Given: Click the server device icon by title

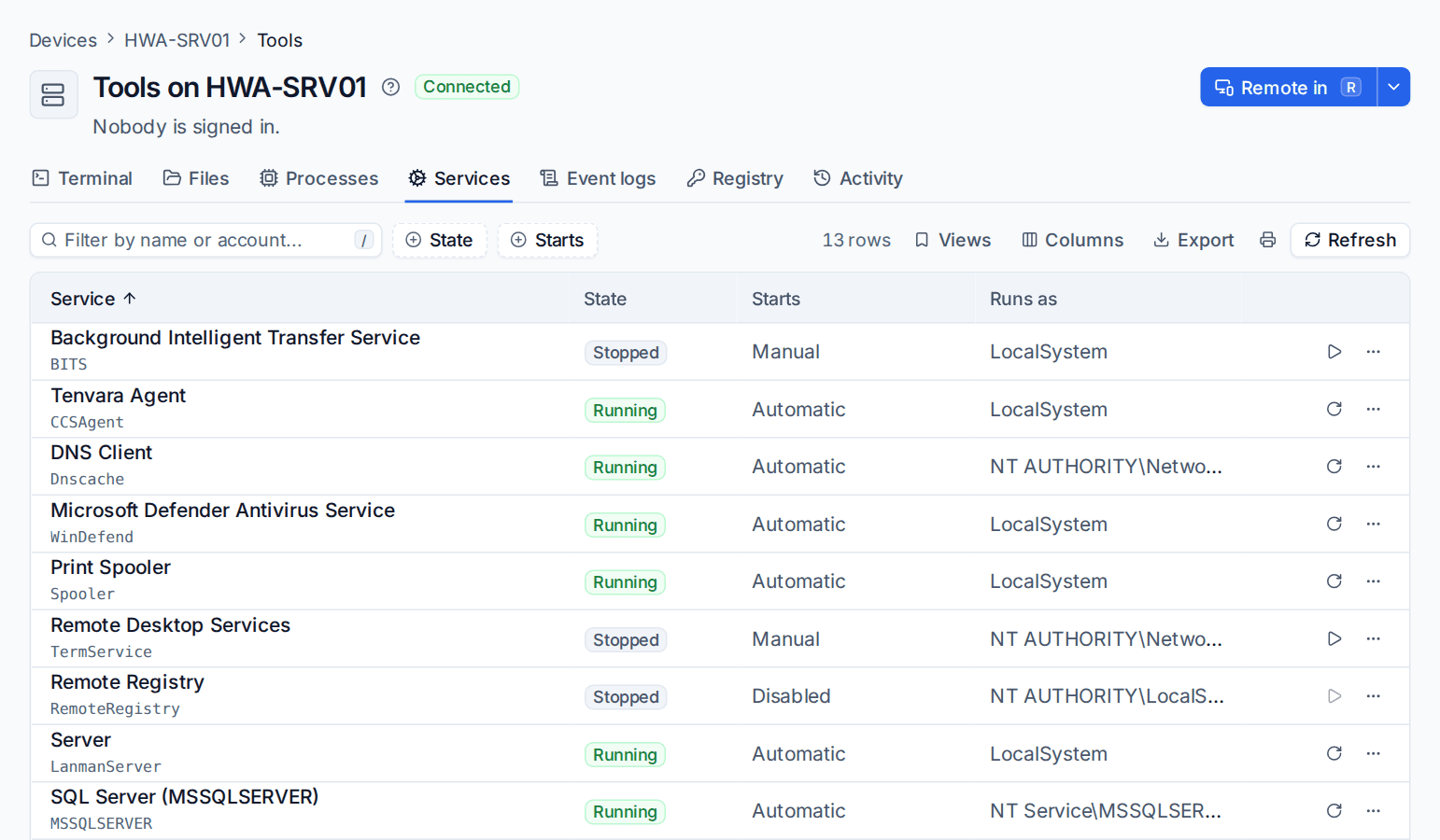Looking at the screenshot, I should click(53, 94).
